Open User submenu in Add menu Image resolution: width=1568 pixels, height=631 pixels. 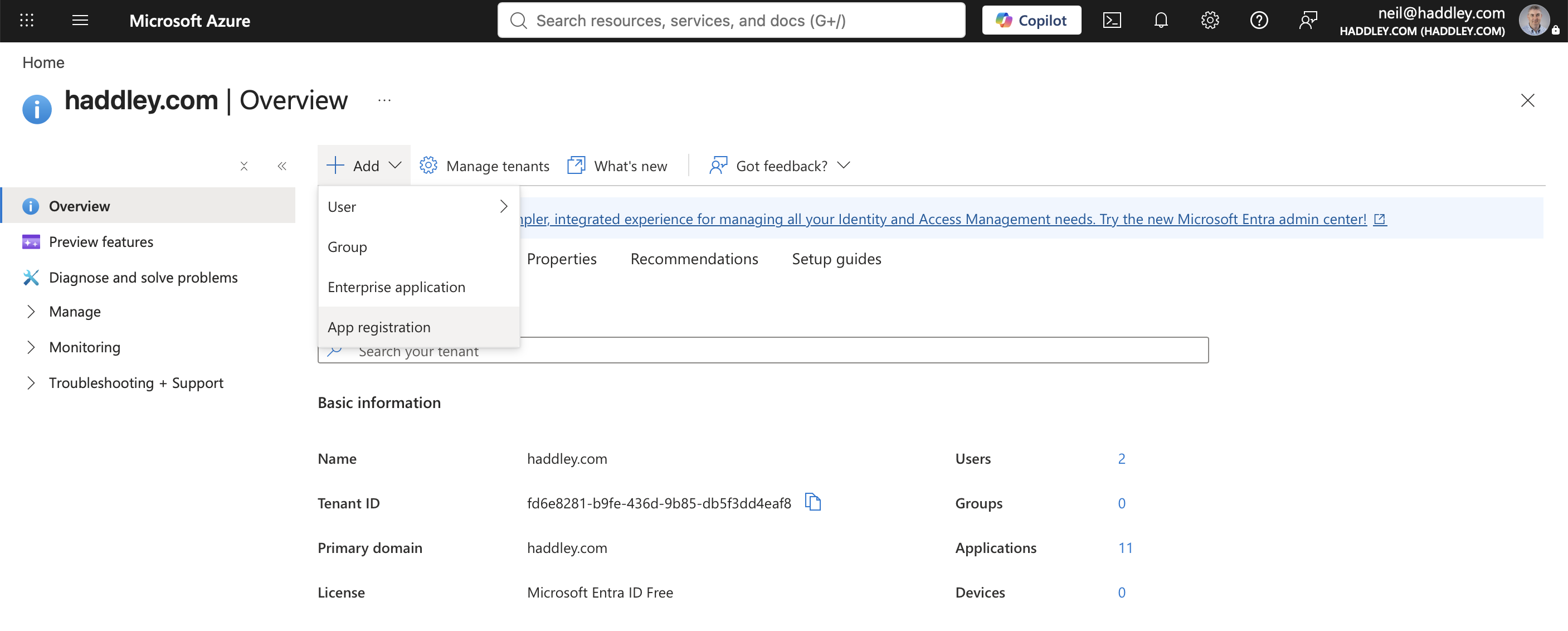(x=419, y=206)
